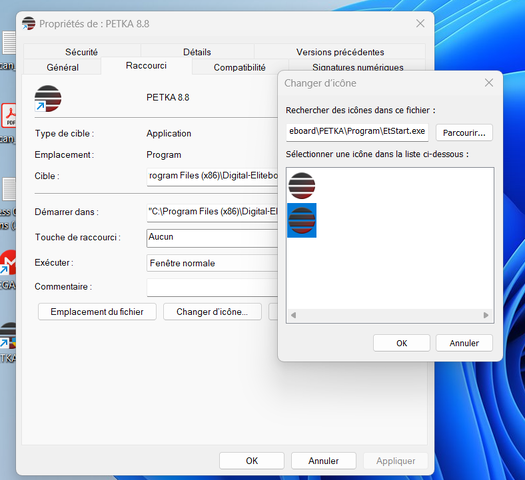Image resolution: width=525 pixels, height=480 pixels.
Task: Click the Cible target path field
Action: [212, 176]
